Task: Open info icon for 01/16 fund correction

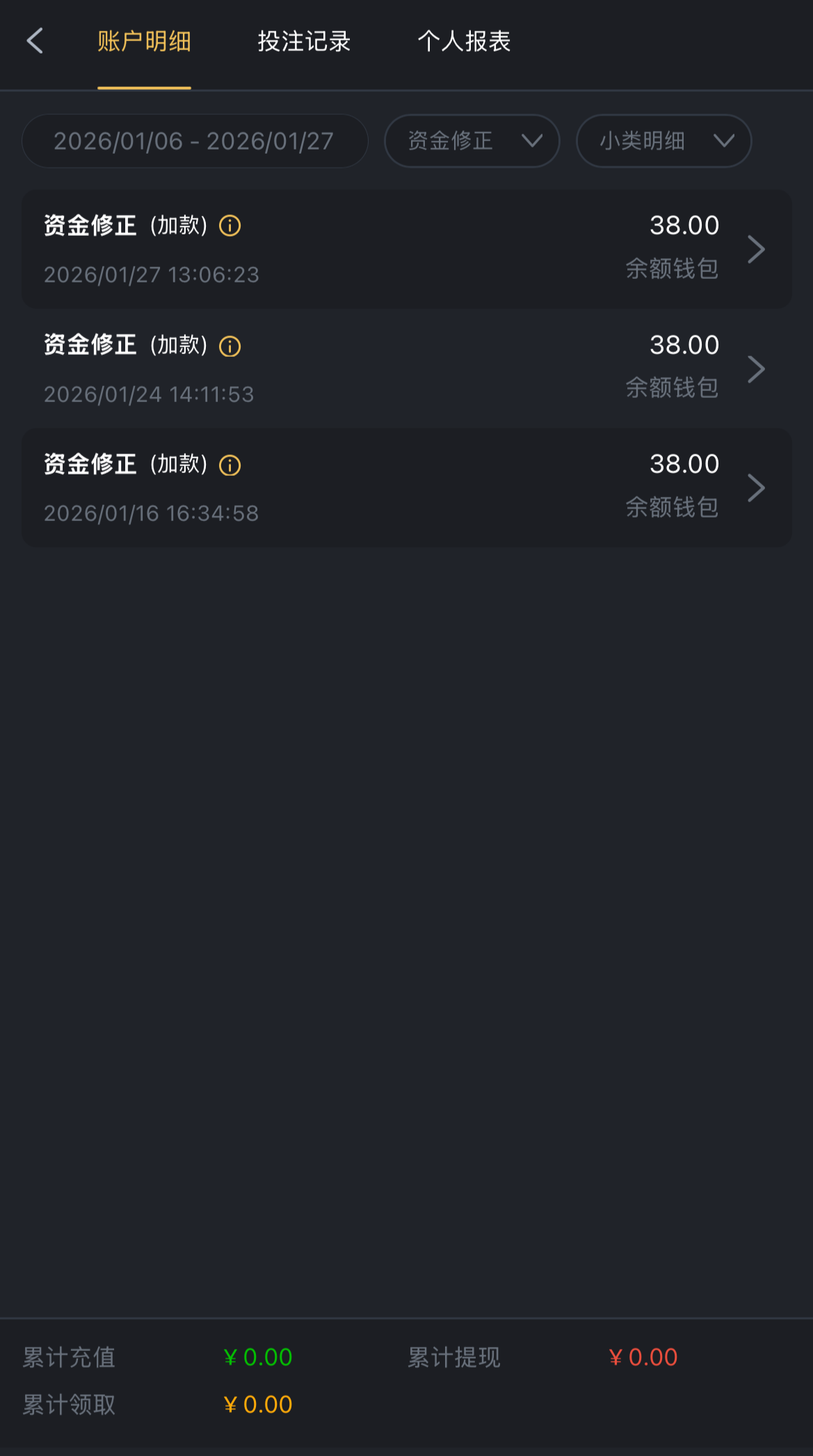Action: click(x=230, y=465)
